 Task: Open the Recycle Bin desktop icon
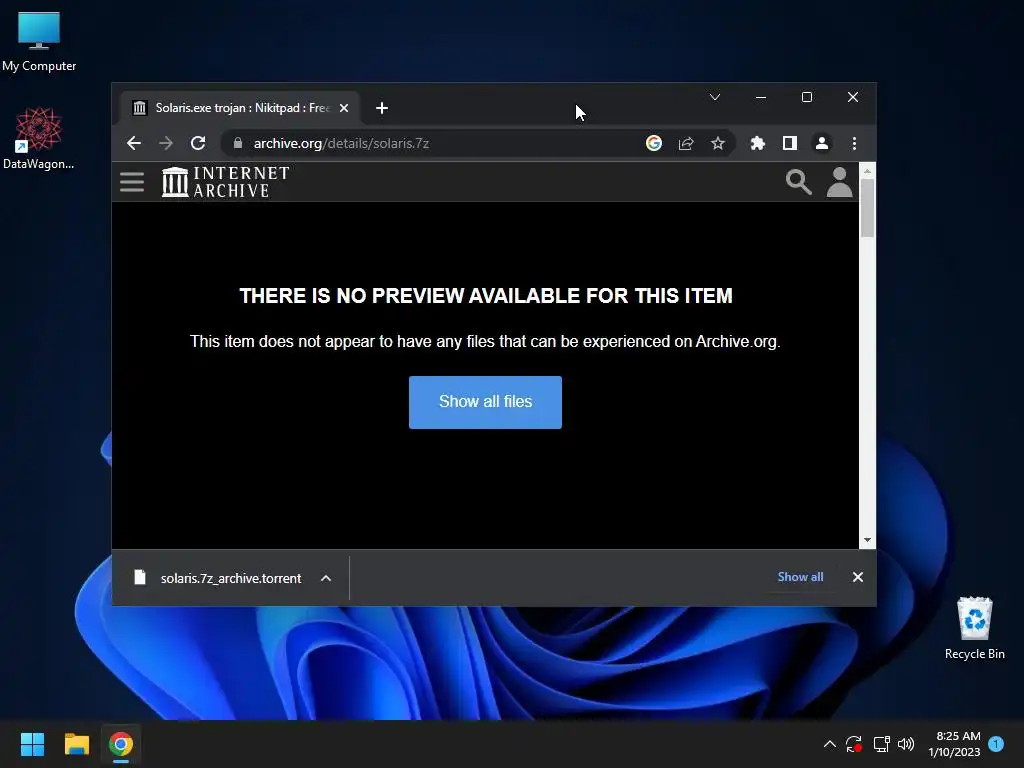point(974,628)
